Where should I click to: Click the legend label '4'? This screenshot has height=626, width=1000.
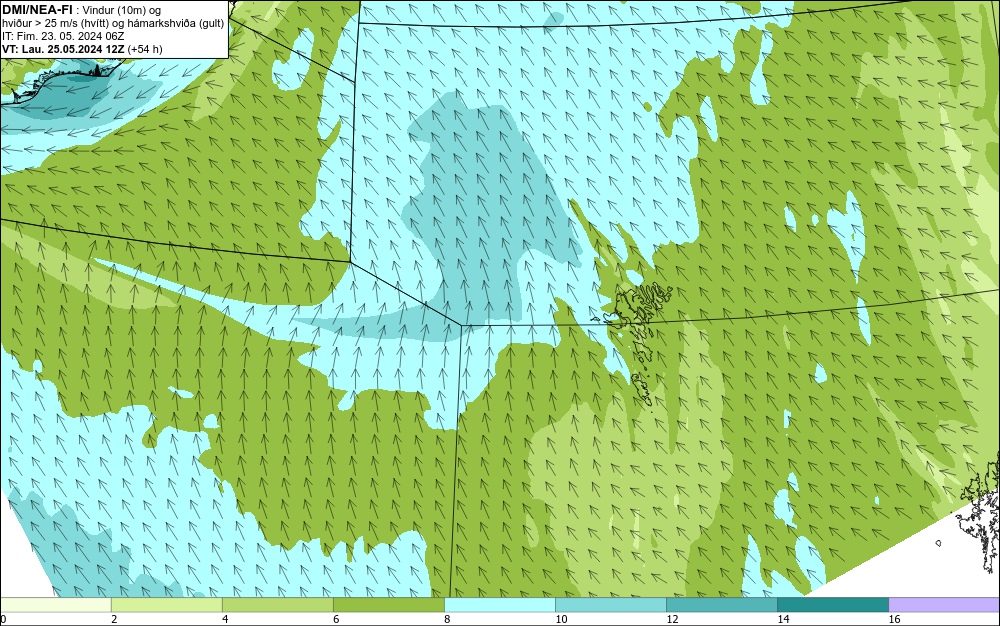tap(225, 619)
